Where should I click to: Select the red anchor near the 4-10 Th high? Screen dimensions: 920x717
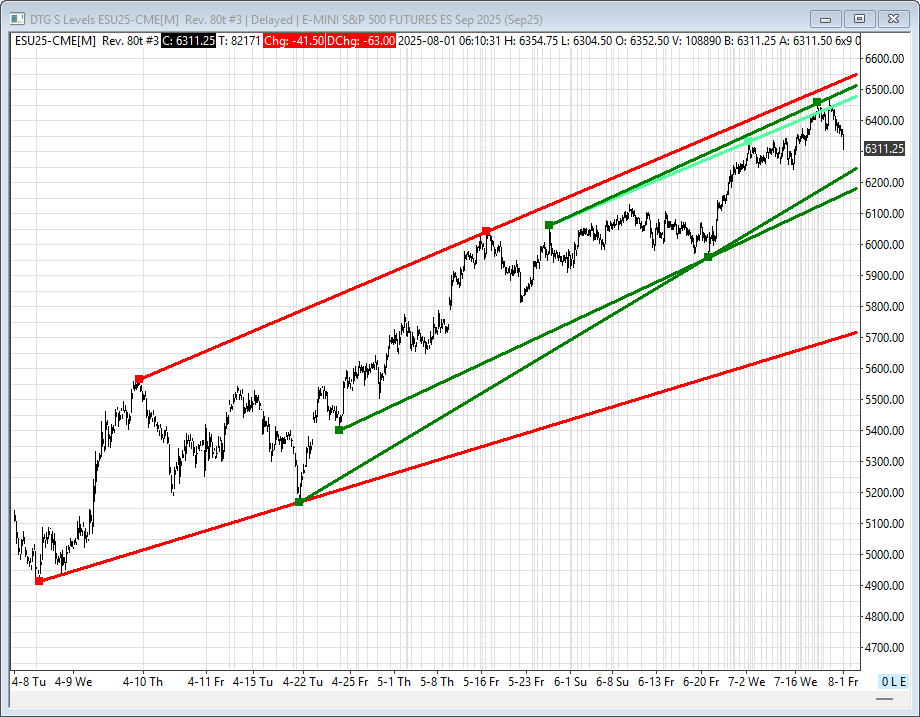pyautogui.click(x=139, y=379)
